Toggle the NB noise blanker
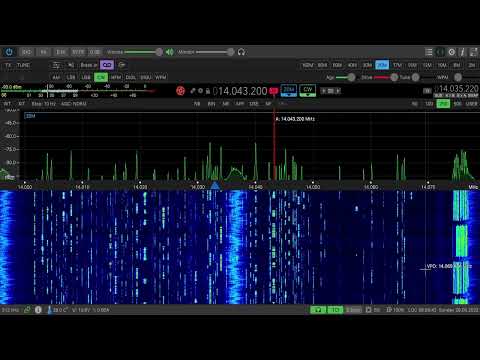This screenshot has width=480, height=360. click(x=197, y=104)
